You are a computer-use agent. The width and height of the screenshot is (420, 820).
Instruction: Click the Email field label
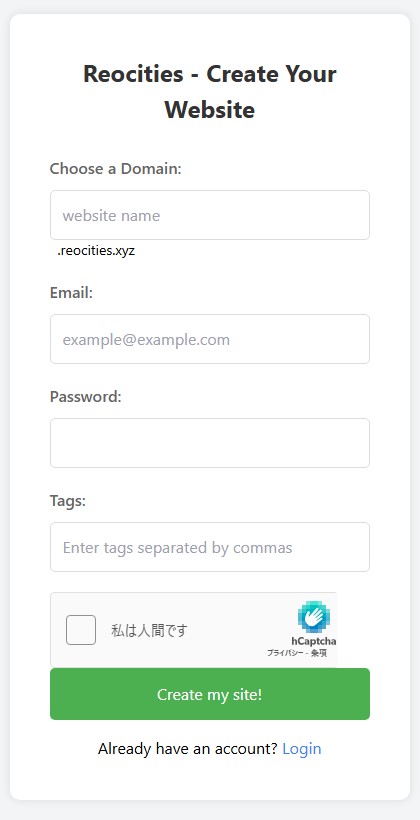[x=71, y=293]
